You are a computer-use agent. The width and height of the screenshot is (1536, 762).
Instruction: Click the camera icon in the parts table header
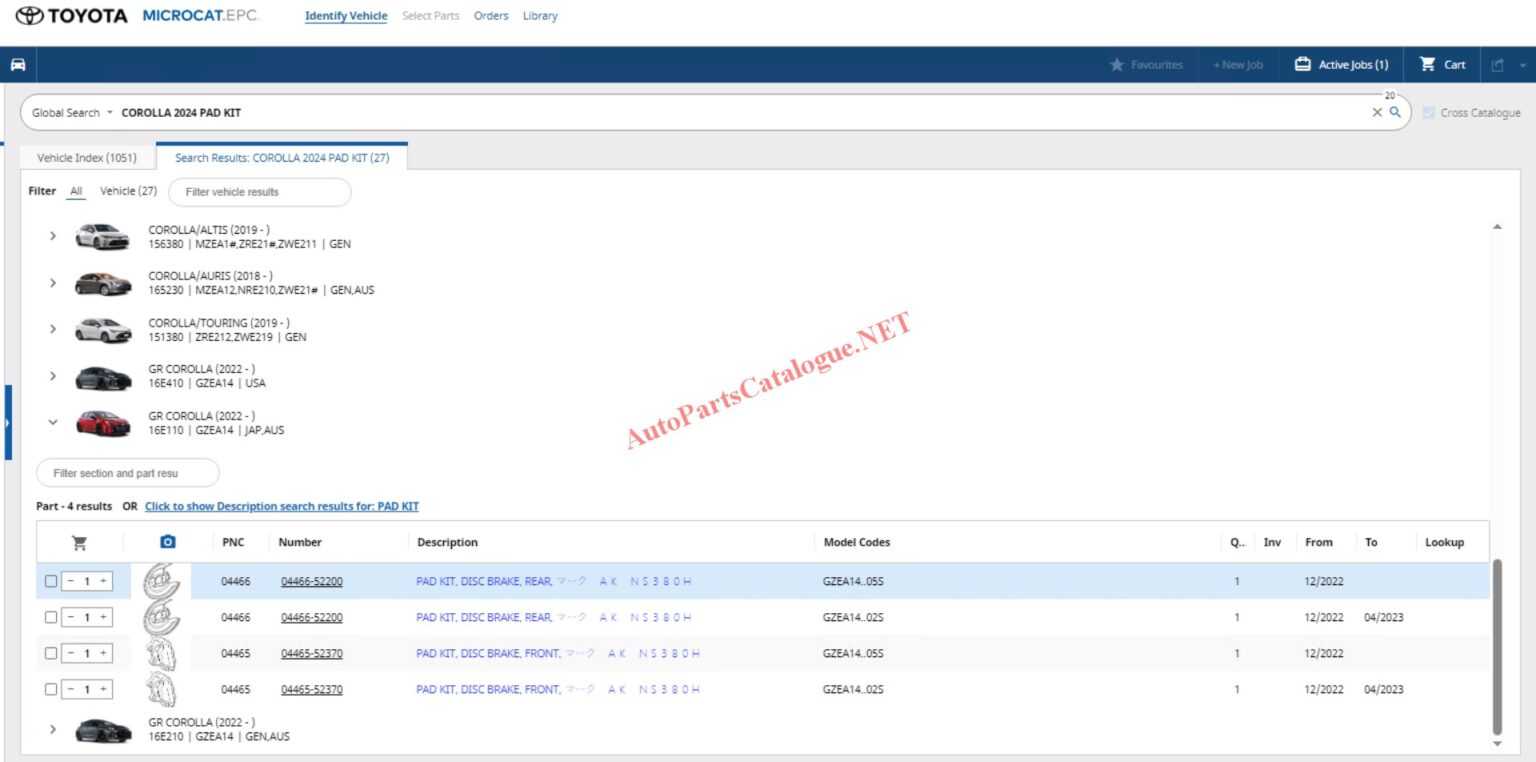tap(167, 541)
